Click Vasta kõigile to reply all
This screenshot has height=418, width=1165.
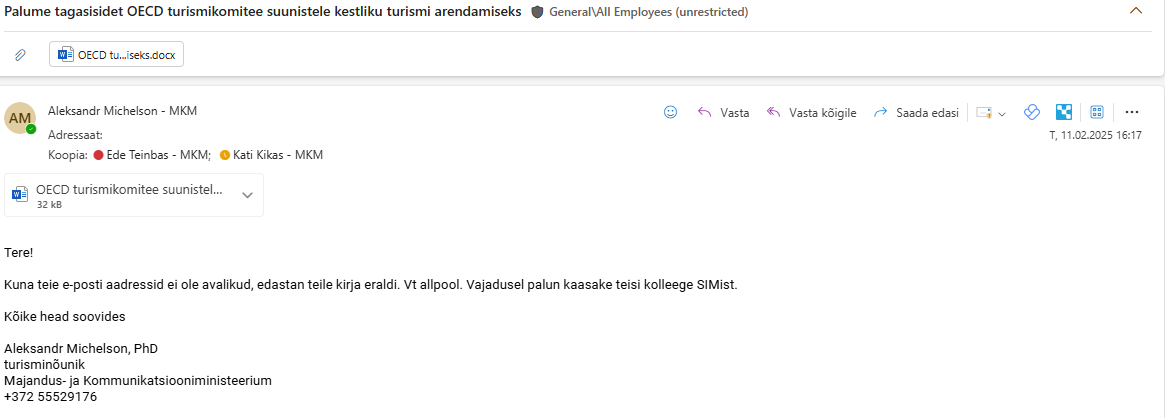811,113
